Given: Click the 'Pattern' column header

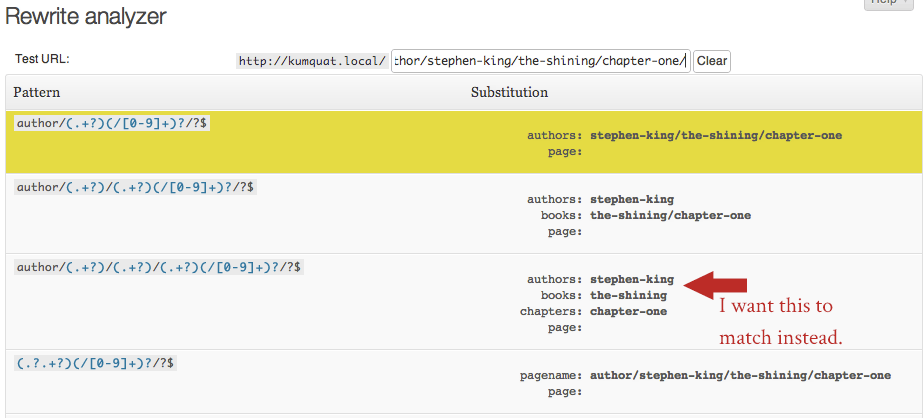Looking at the screenshot, I should [37, 93].
